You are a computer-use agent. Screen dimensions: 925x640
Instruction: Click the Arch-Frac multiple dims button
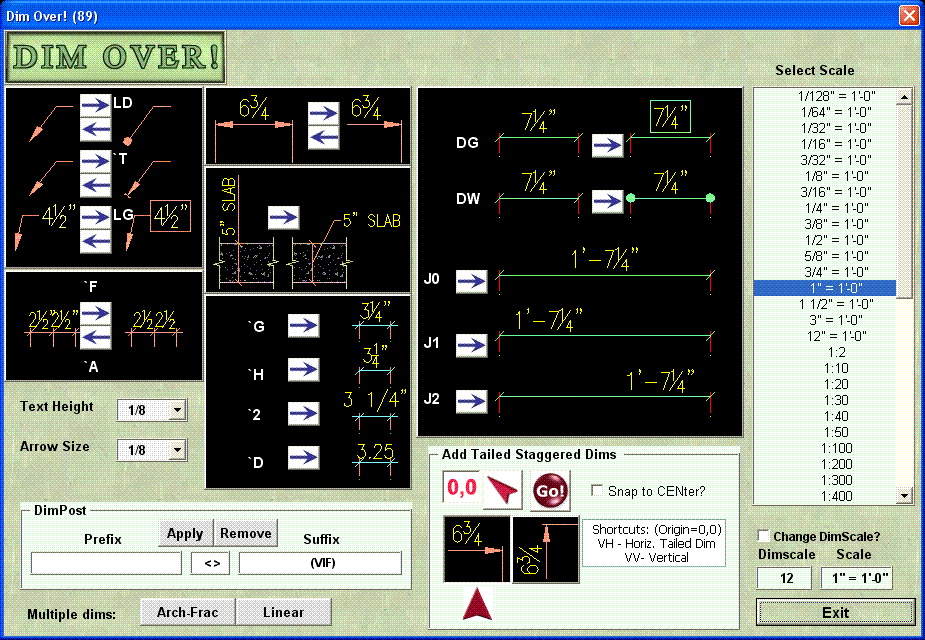click(188, 612)
